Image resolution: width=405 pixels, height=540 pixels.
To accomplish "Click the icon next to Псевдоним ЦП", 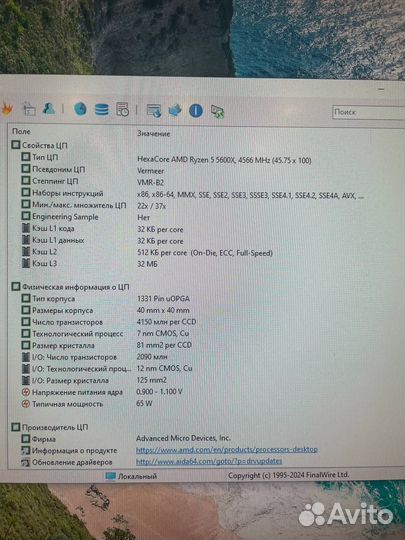I will (26, 169).
